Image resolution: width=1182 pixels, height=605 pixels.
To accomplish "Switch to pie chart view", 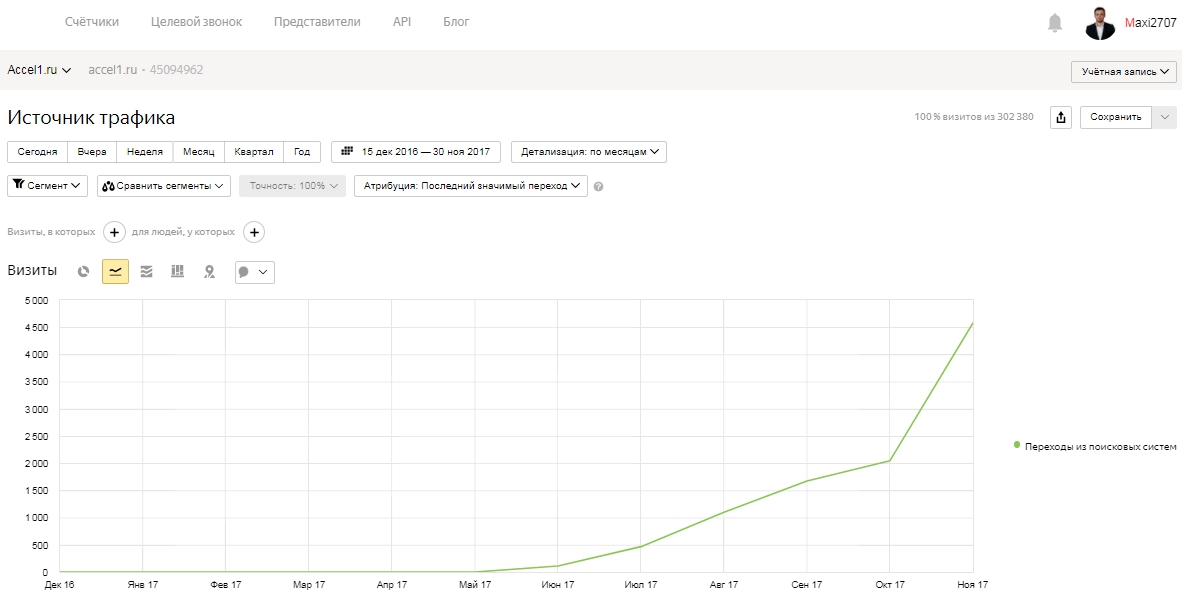I will pos(84,271).
